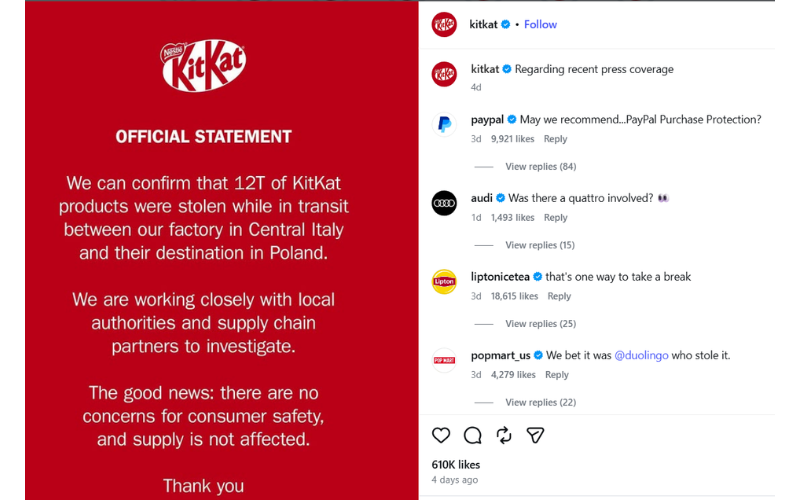Follow the kitkat account
Screen dimensions: 800x500
(x=540, y=24)
